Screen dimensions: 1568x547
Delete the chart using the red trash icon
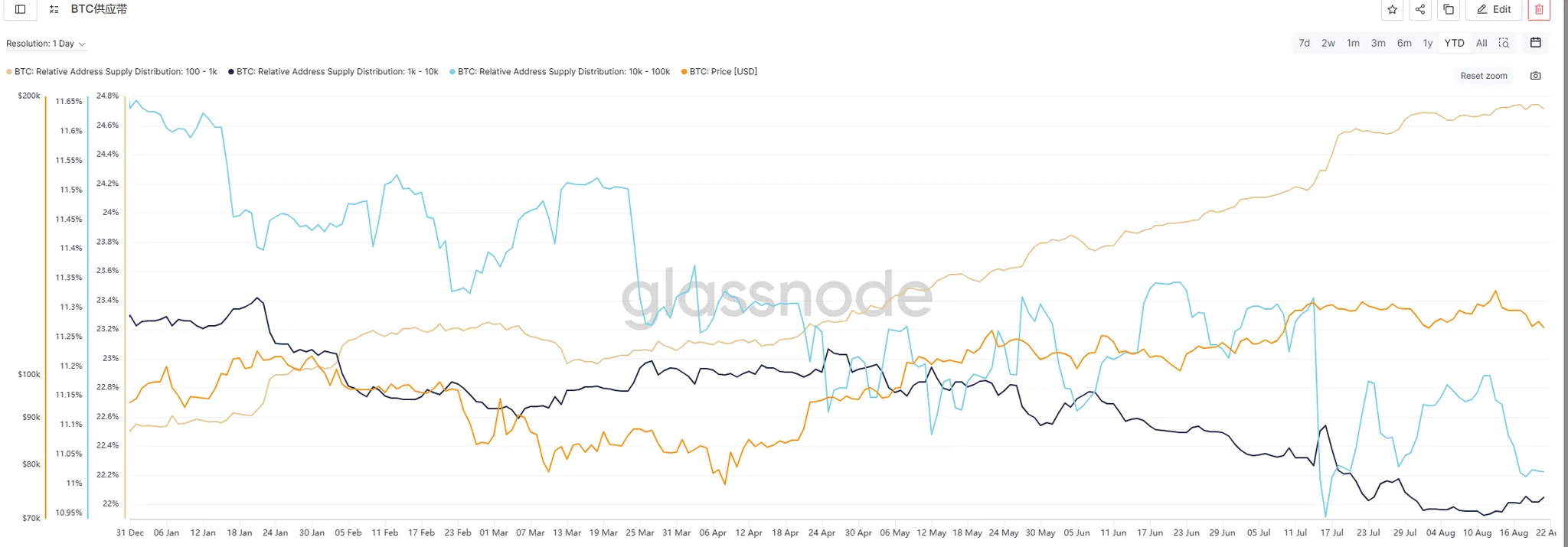(1539, 9)
